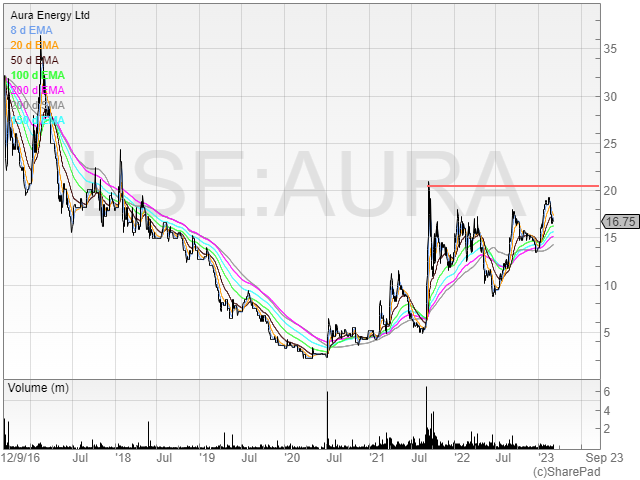Select the 20 d EMA legend label
Screen dimensions: 640x480
[x=35, y=45]
